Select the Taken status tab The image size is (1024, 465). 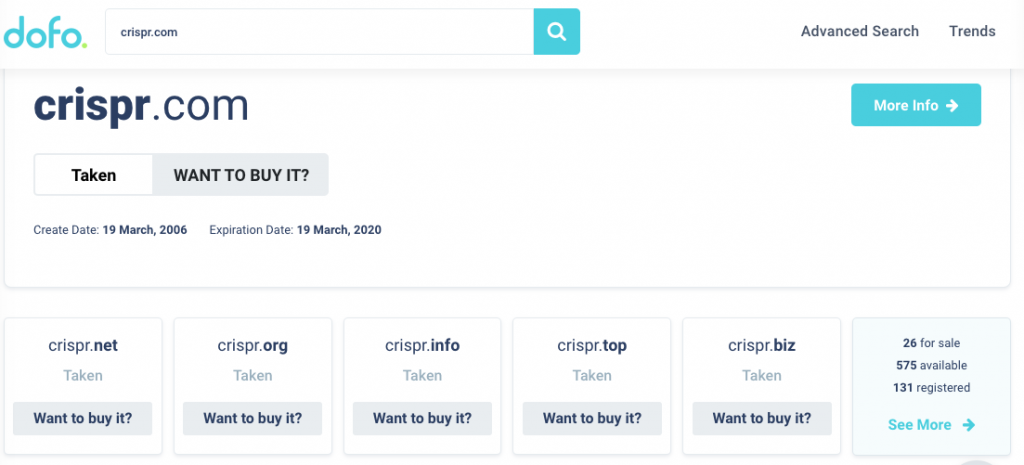[x=93, y=175]
